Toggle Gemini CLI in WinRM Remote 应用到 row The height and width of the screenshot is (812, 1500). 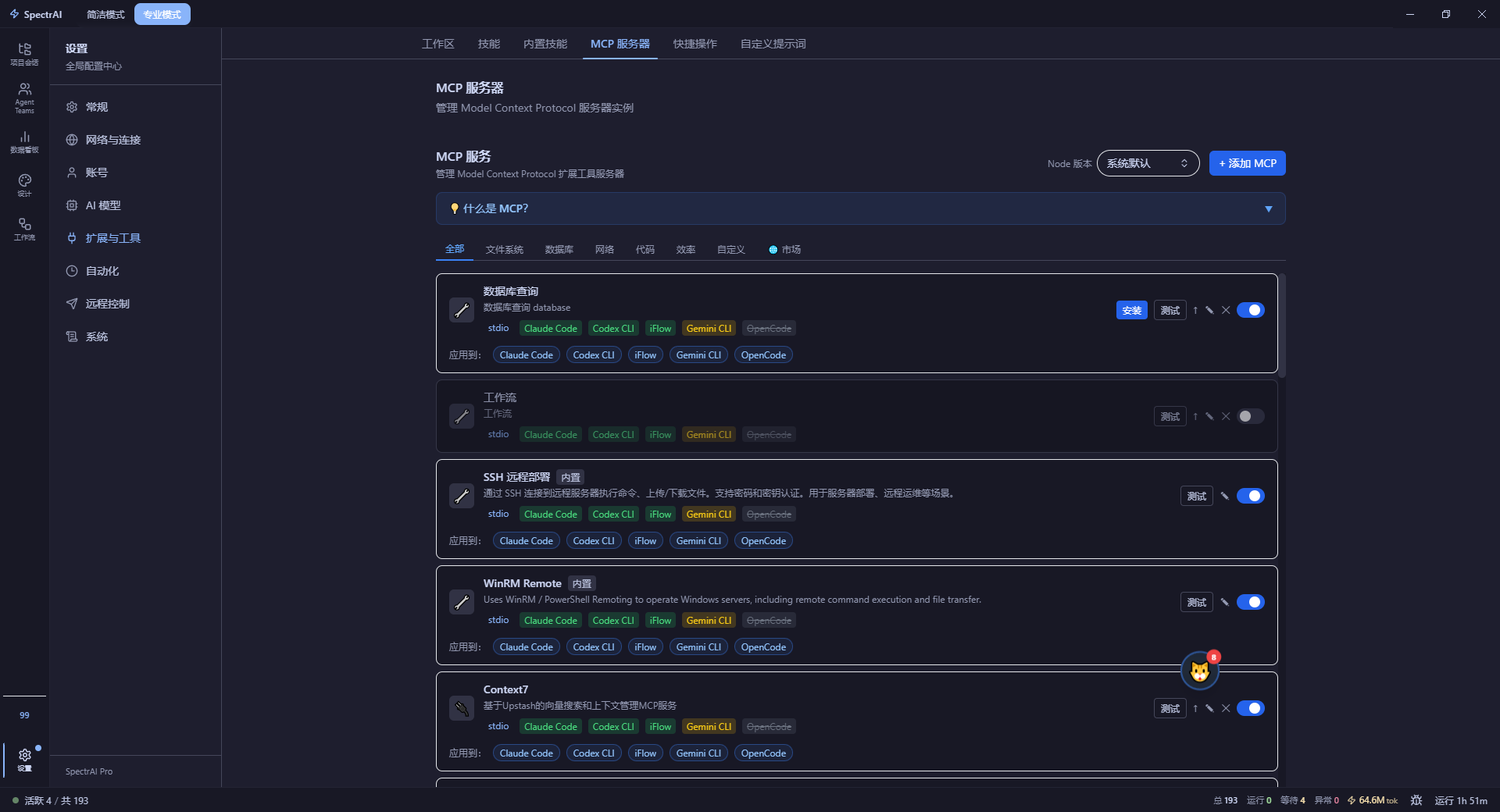click(x=698, y=647)
